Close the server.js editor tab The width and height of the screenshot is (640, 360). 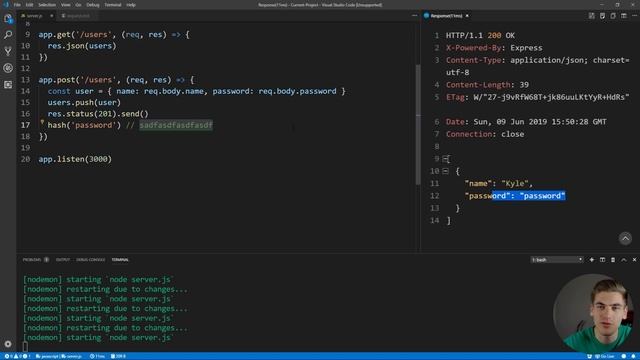pos(51,16)
